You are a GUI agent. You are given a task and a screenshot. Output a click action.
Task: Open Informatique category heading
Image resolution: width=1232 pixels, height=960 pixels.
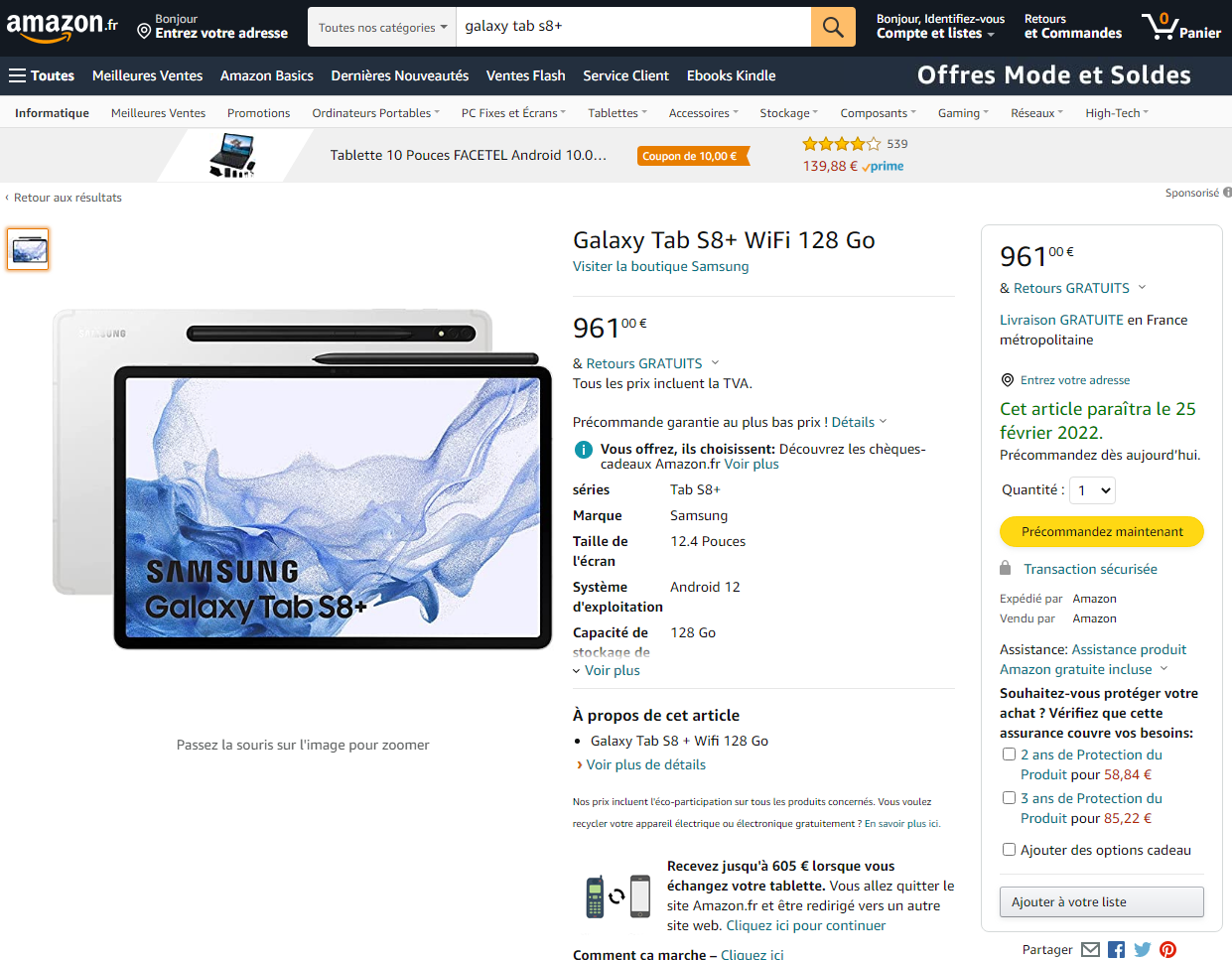point(52,113)
